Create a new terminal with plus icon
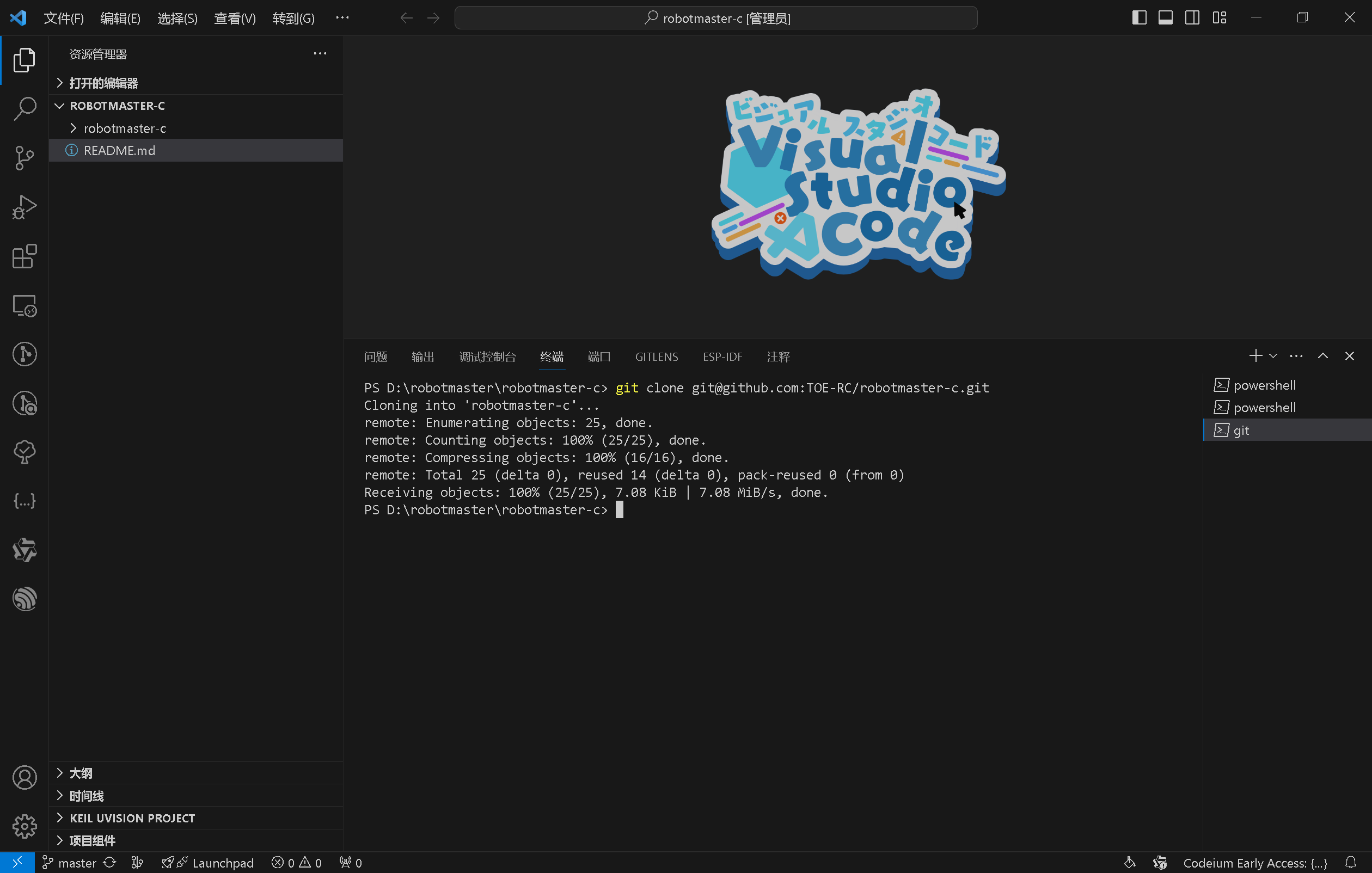Screen dimensions: 1372x873 pos(1255,356)
